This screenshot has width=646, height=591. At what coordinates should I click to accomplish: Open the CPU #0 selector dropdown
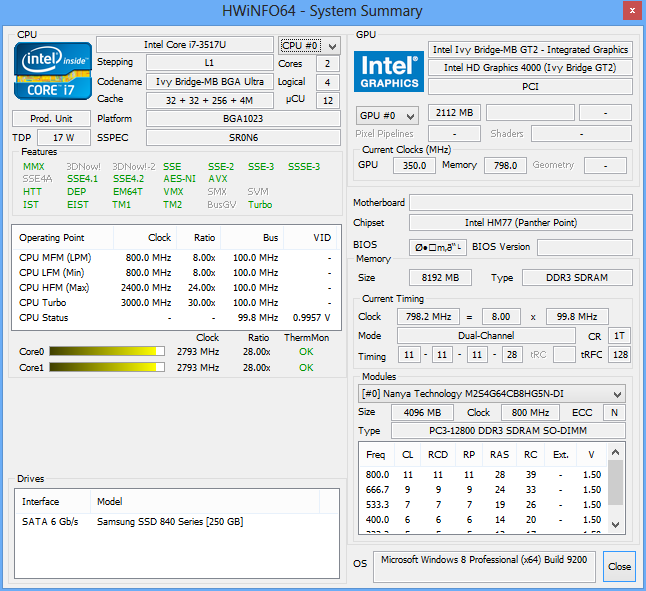pyautogui.click(x=309, y=46)
